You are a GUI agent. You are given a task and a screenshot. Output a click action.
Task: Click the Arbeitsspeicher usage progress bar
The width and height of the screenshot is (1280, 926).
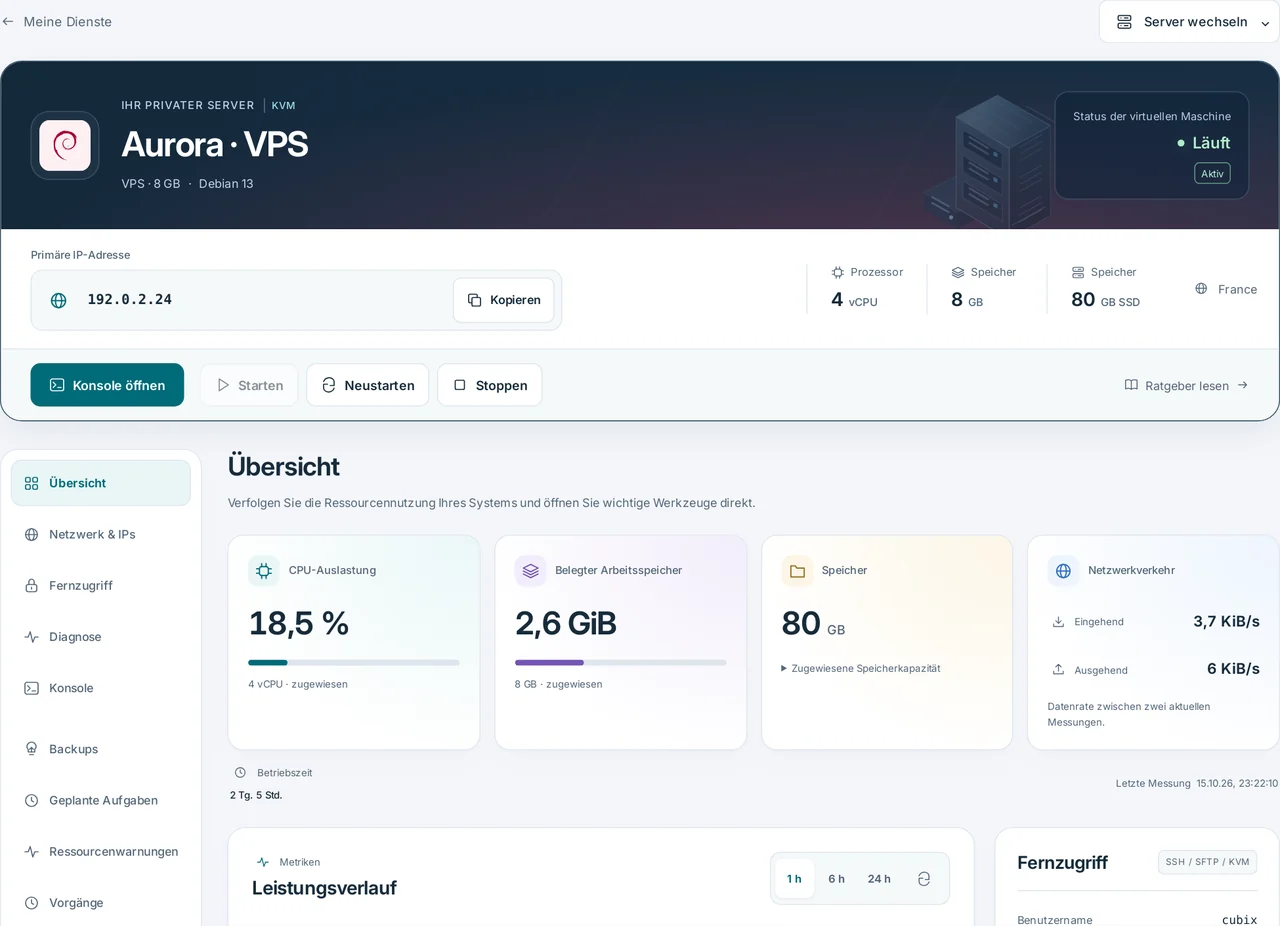point(621,662)
